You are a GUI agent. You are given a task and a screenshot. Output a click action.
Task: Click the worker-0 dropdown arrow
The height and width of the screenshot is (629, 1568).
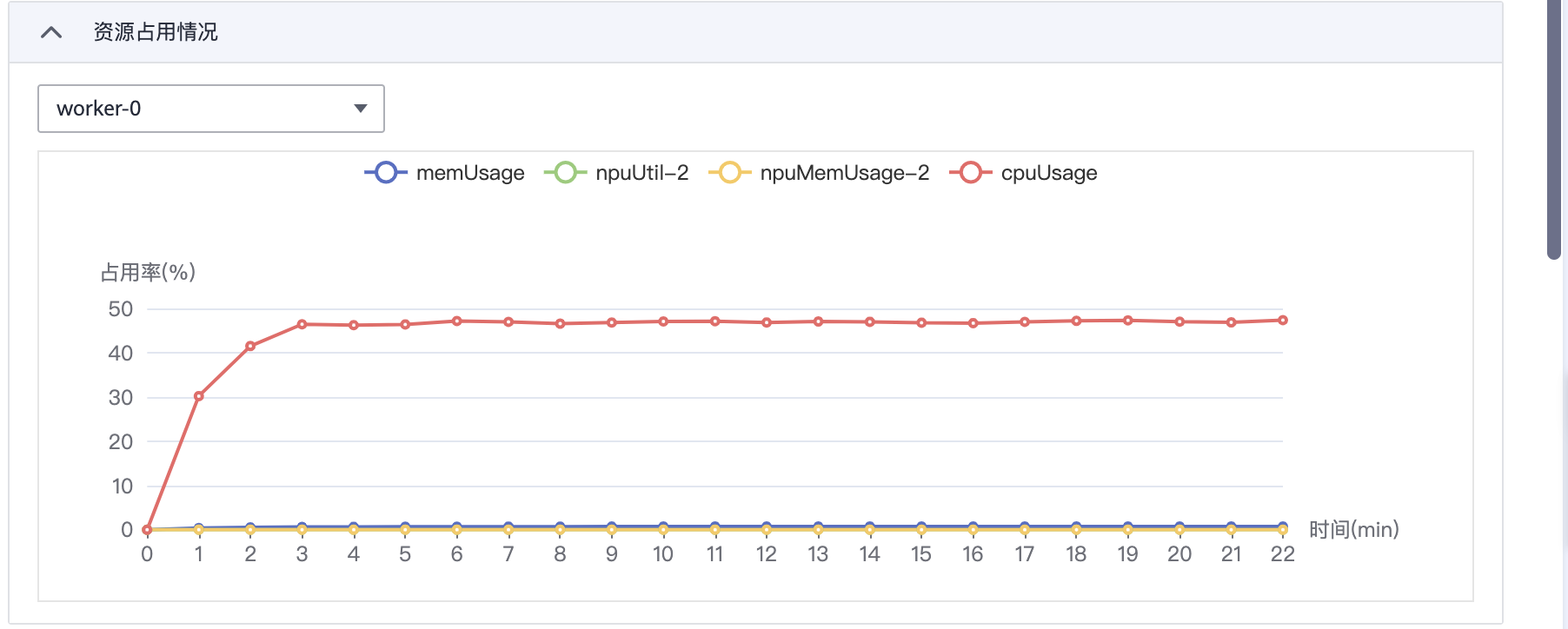click(x=361, y=109)
